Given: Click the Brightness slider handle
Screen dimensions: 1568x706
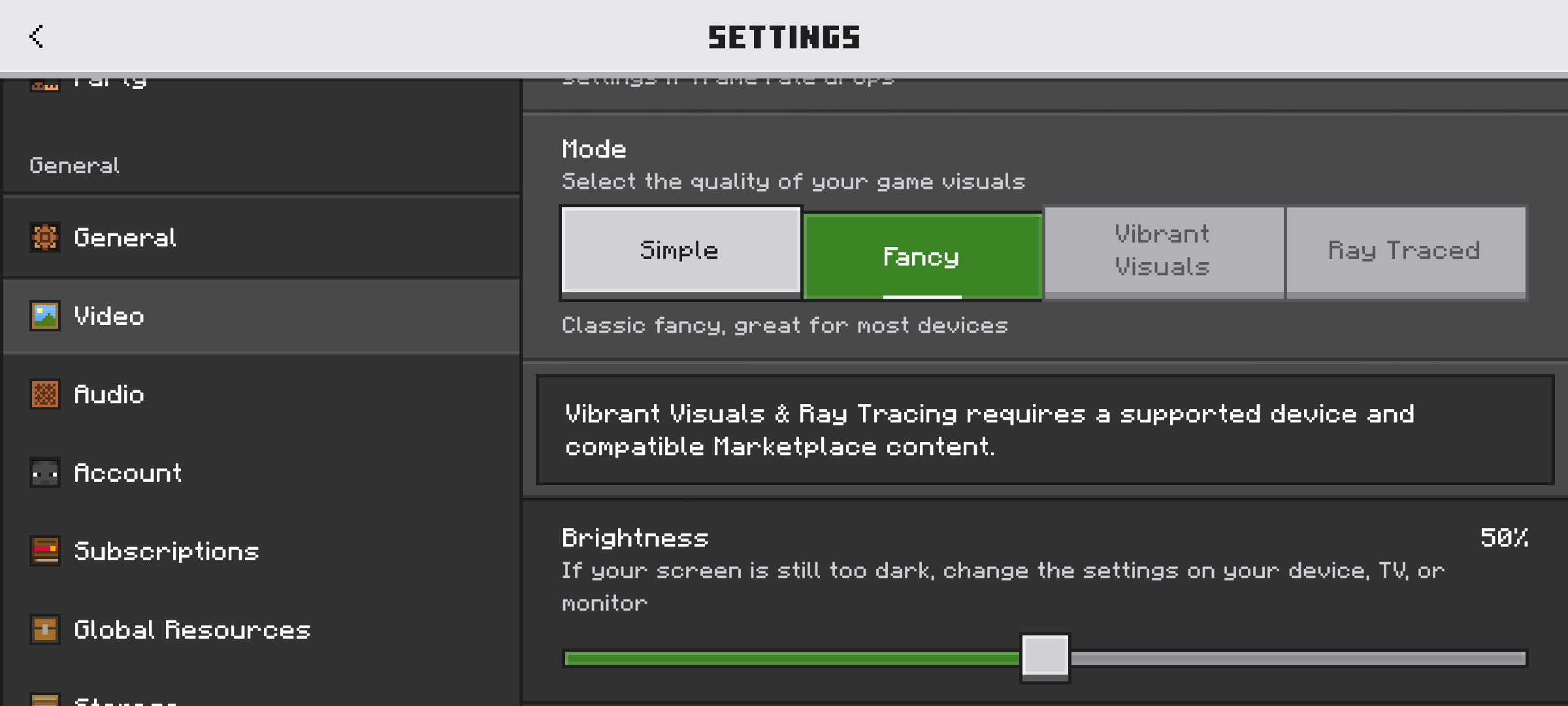Looking at the screenshot, I should pos(1045,657).
